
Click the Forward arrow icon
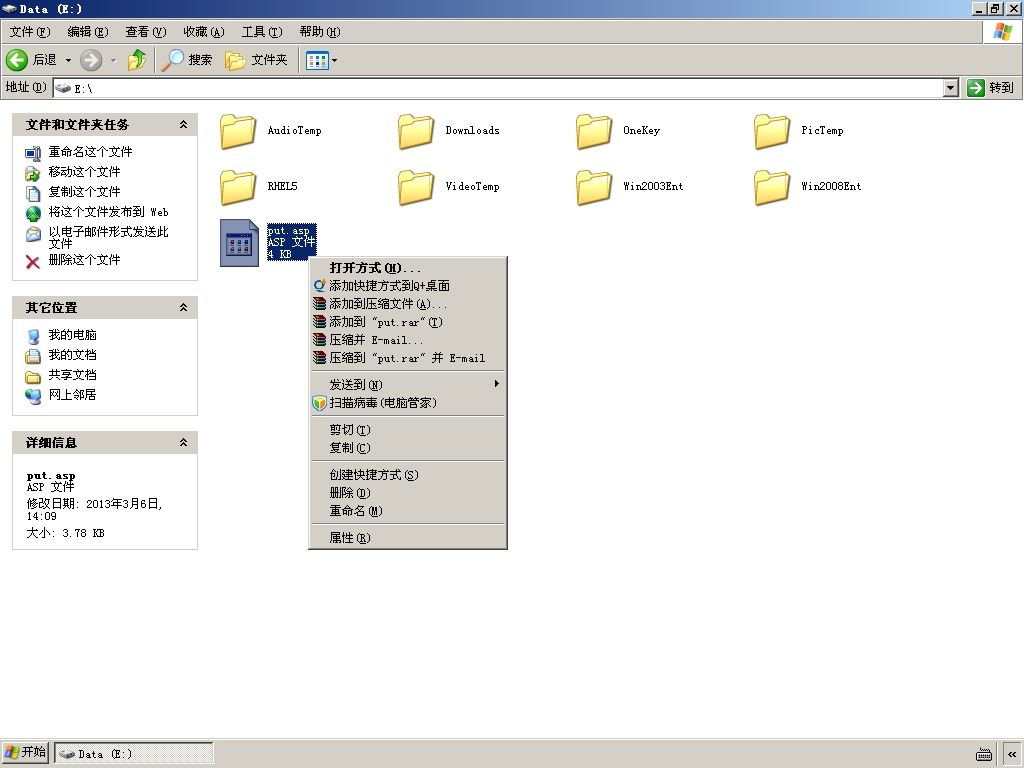tap(91, 60)
